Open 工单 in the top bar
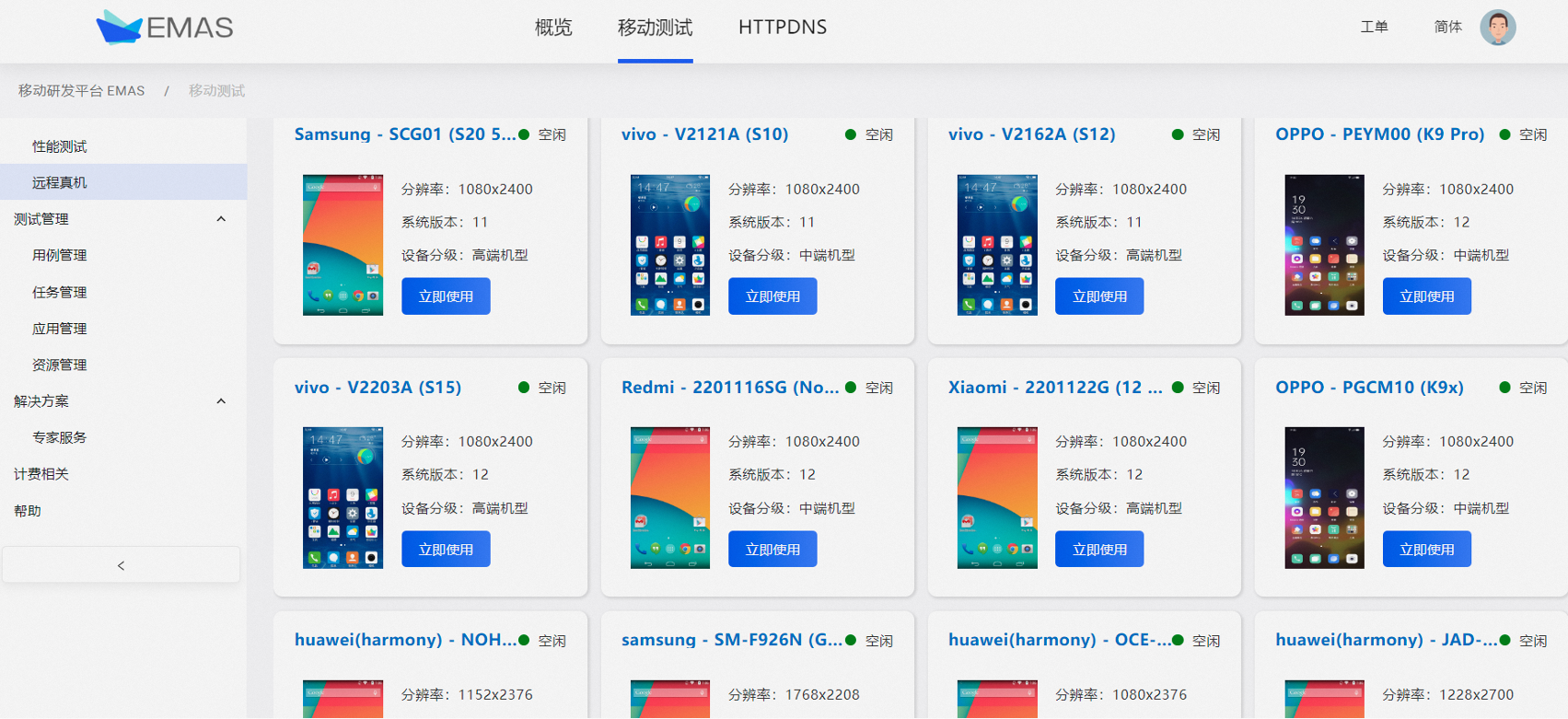 (1375, 27)
